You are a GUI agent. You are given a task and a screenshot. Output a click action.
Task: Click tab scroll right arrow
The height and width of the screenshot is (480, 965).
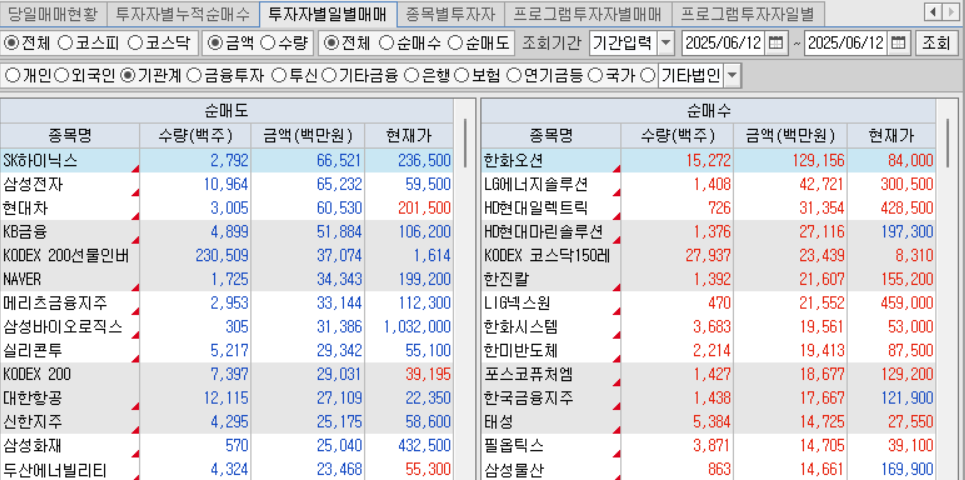[x=949, y=12]
